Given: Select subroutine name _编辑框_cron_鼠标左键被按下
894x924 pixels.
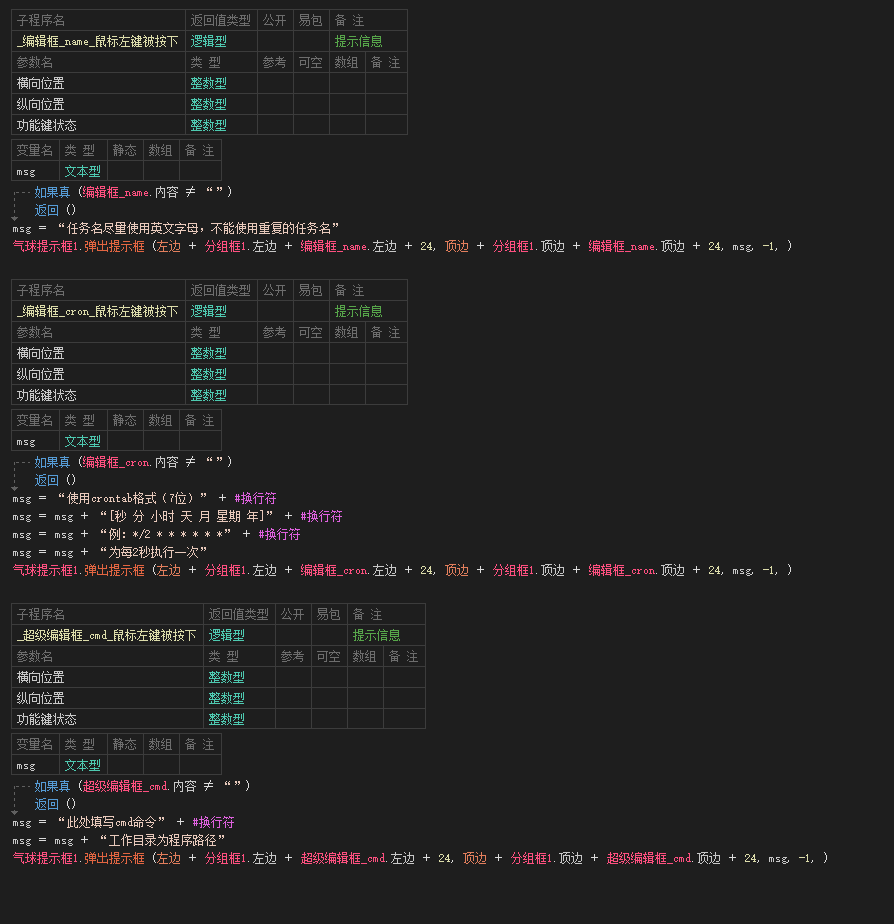Looking at the screenshot, I should point(97,311).
